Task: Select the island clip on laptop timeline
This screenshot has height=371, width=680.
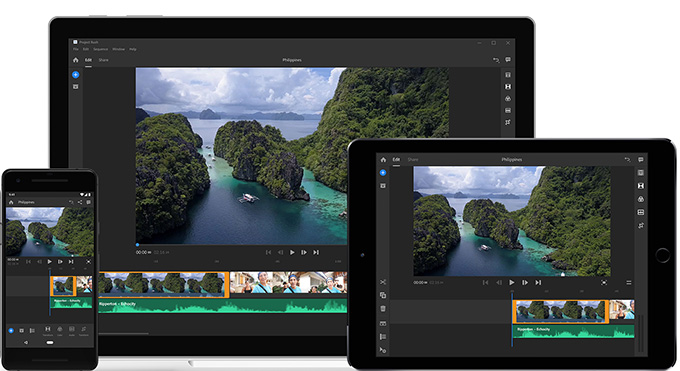Action: pos(163,284)
